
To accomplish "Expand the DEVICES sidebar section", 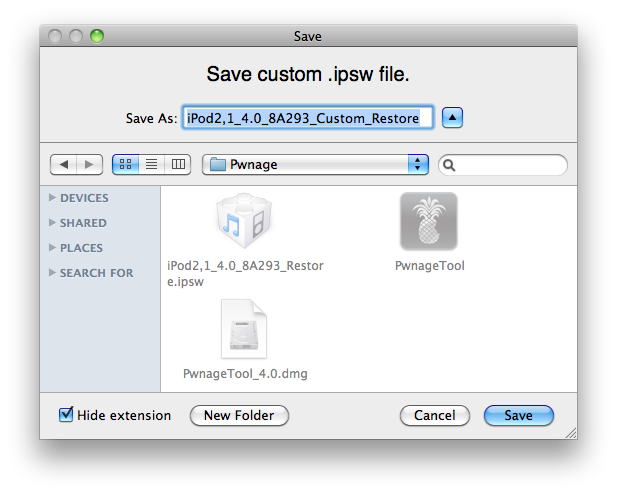I will pos(53,198).
